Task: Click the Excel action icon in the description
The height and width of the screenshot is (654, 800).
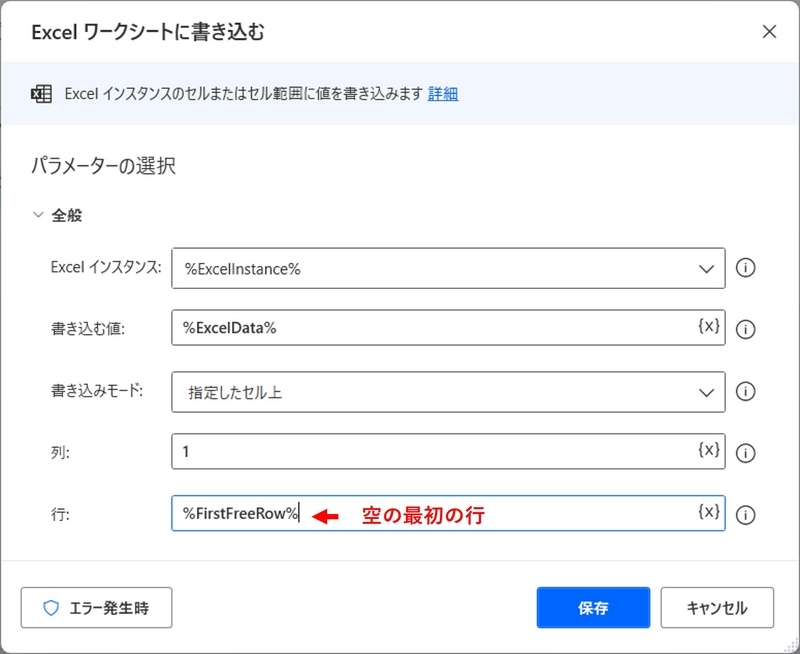Action: [40, 92]
